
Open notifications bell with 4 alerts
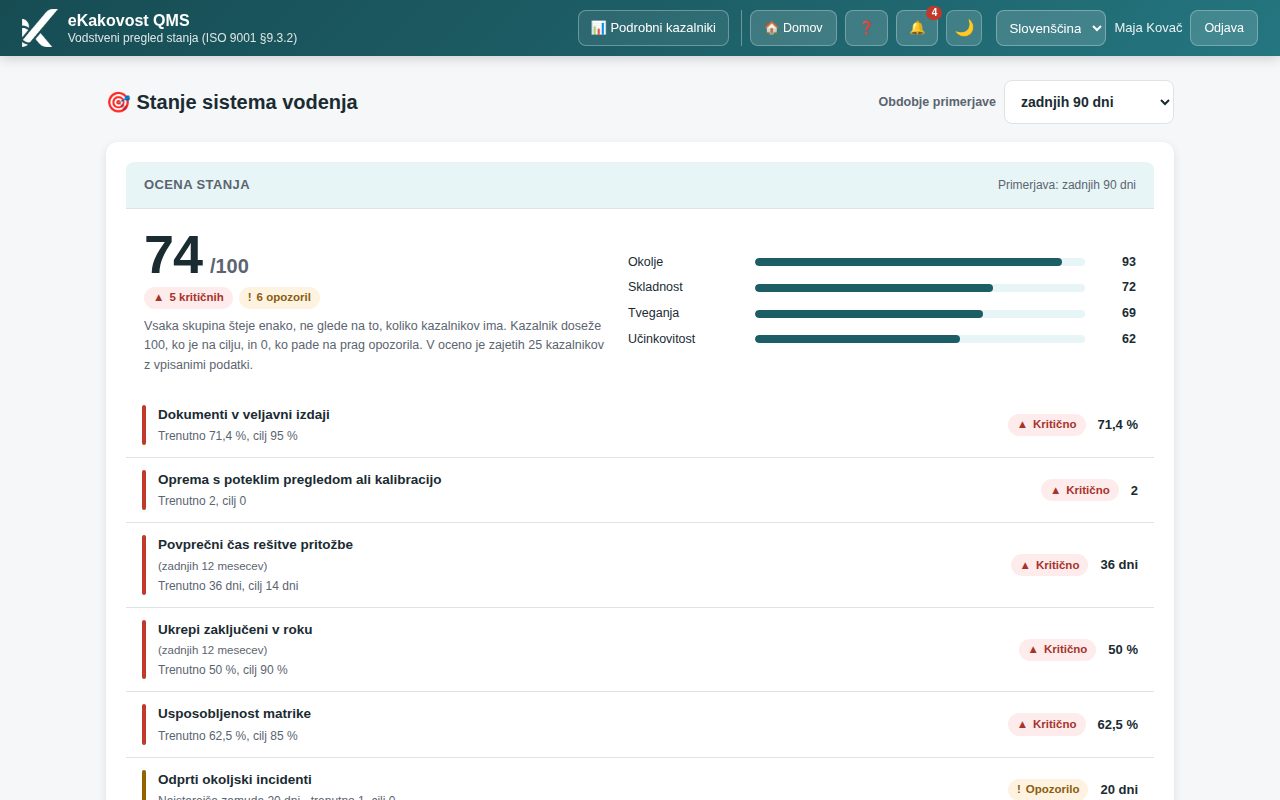coord(917,28)
